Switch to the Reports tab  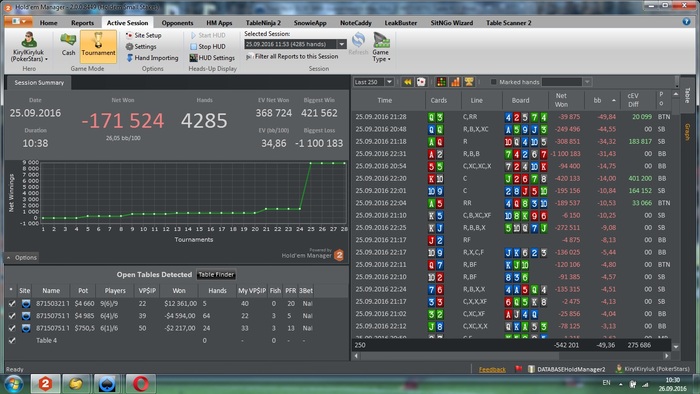point(82,23)
